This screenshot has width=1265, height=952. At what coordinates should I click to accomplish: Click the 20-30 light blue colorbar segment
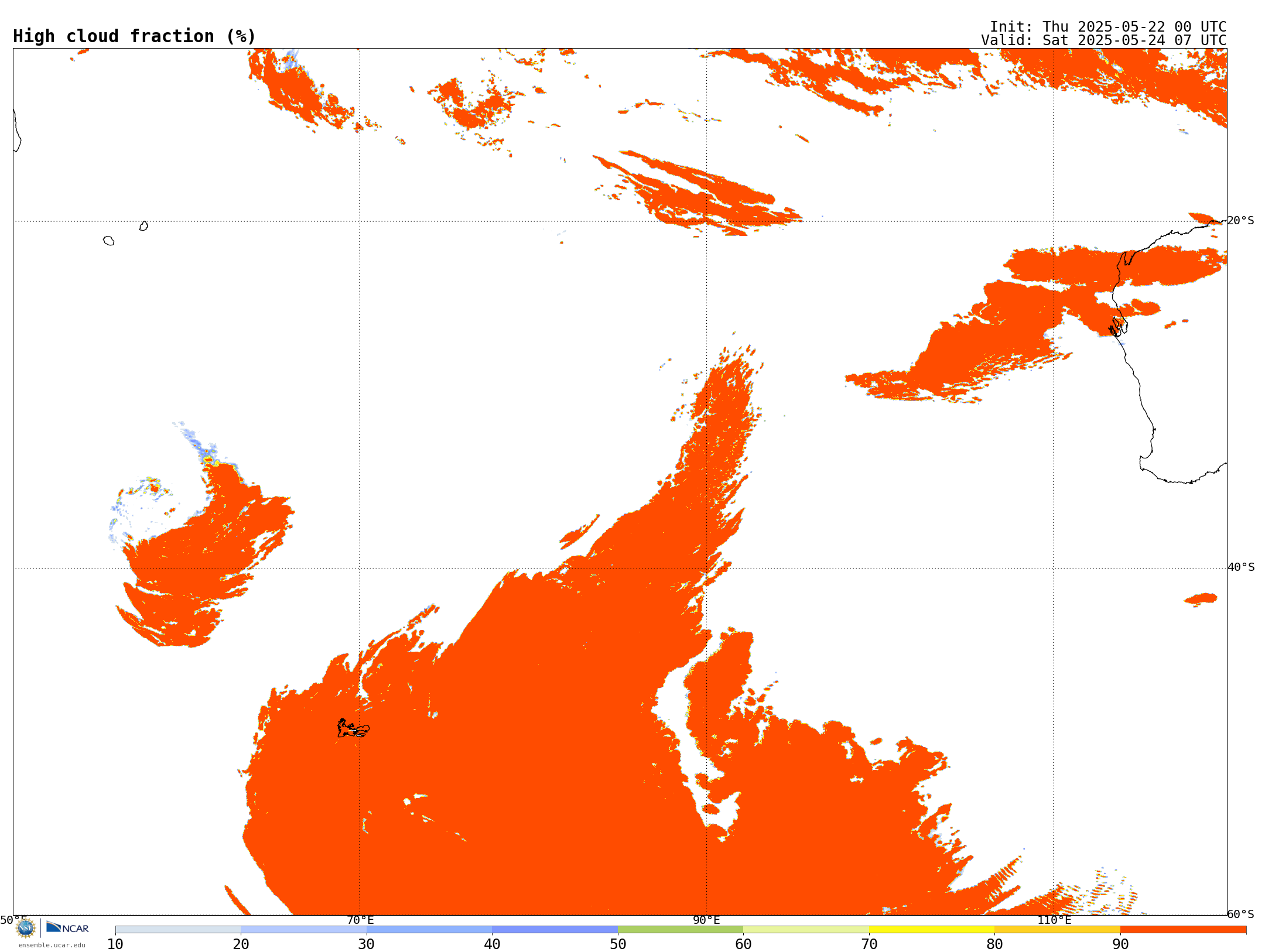tap(304, 930)
